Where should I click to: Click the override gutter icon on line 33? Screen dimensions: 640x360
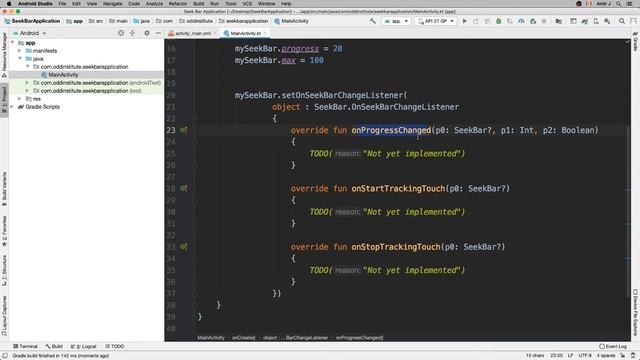[184, 247]
